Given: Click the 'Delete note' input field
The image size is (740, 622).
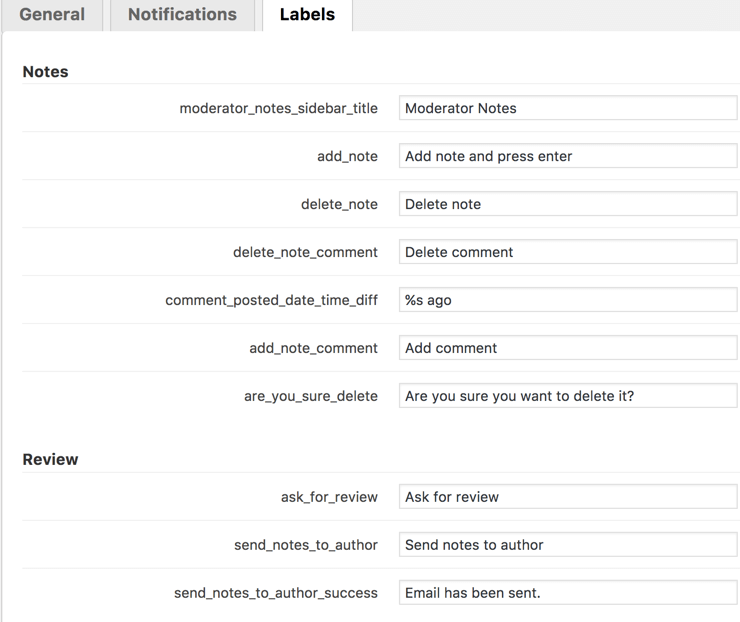Looking at the screenshot, I should click(x=567, y=204).
